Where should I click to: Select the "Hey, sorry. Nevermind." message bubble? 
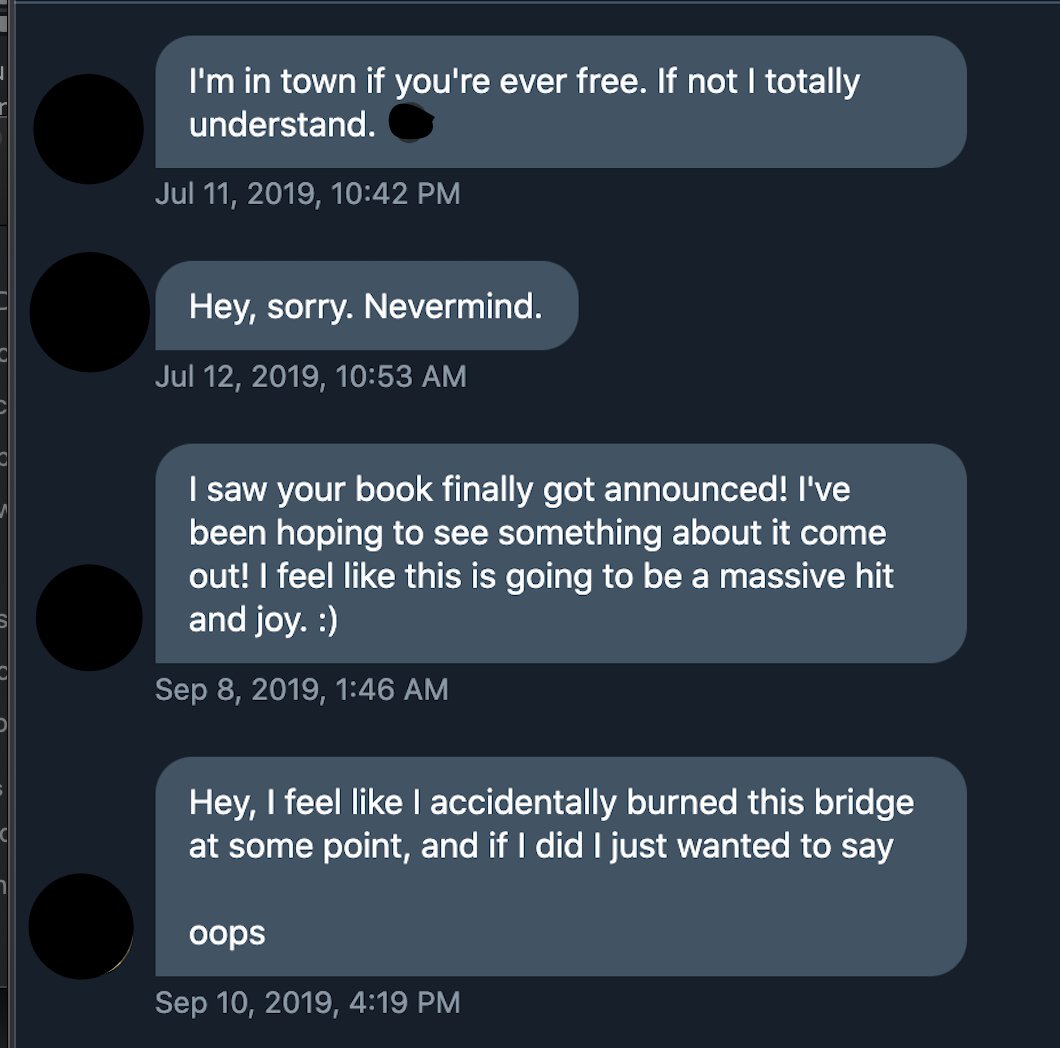point(366,306)
